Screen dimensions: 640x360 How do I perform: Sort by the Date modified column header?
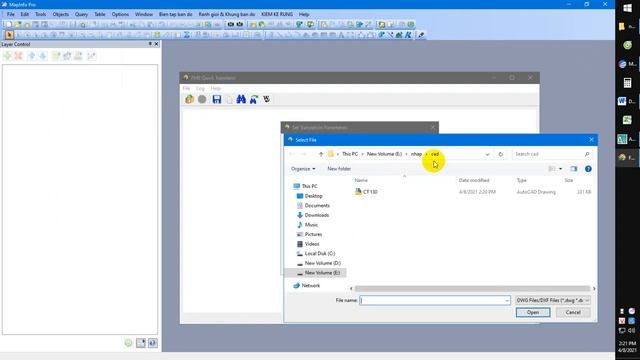click(x=473, y=180)
